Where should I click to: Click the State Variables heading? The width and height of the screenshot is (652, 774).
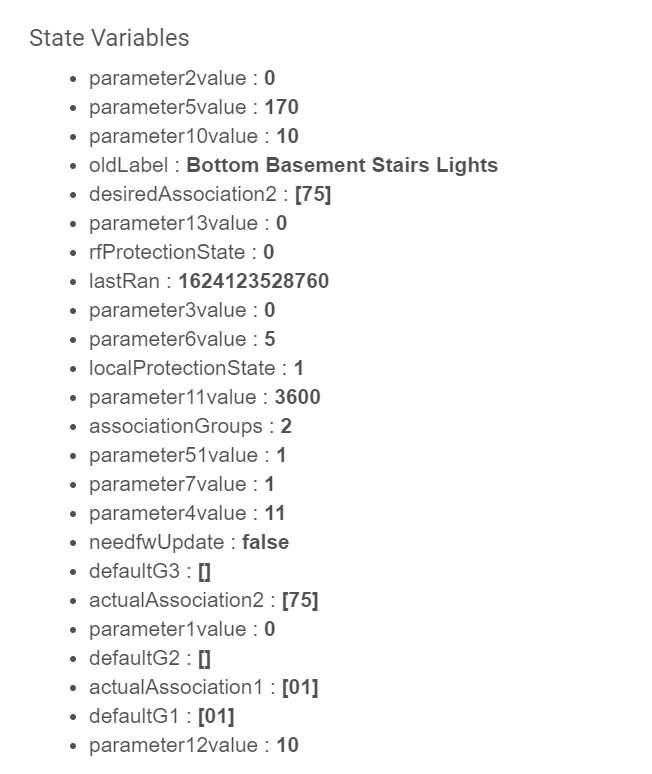109,38
